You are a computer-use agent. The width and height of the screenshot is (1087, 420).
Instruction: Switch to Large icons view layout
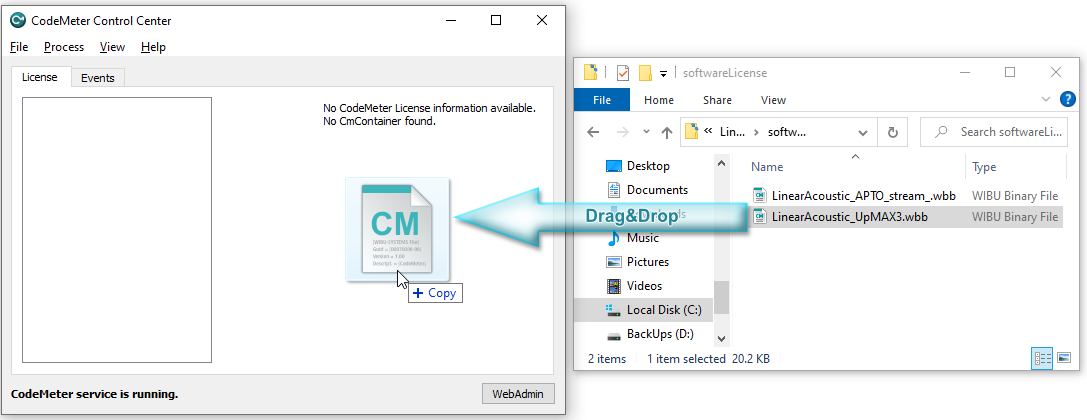click(1063, 358)
